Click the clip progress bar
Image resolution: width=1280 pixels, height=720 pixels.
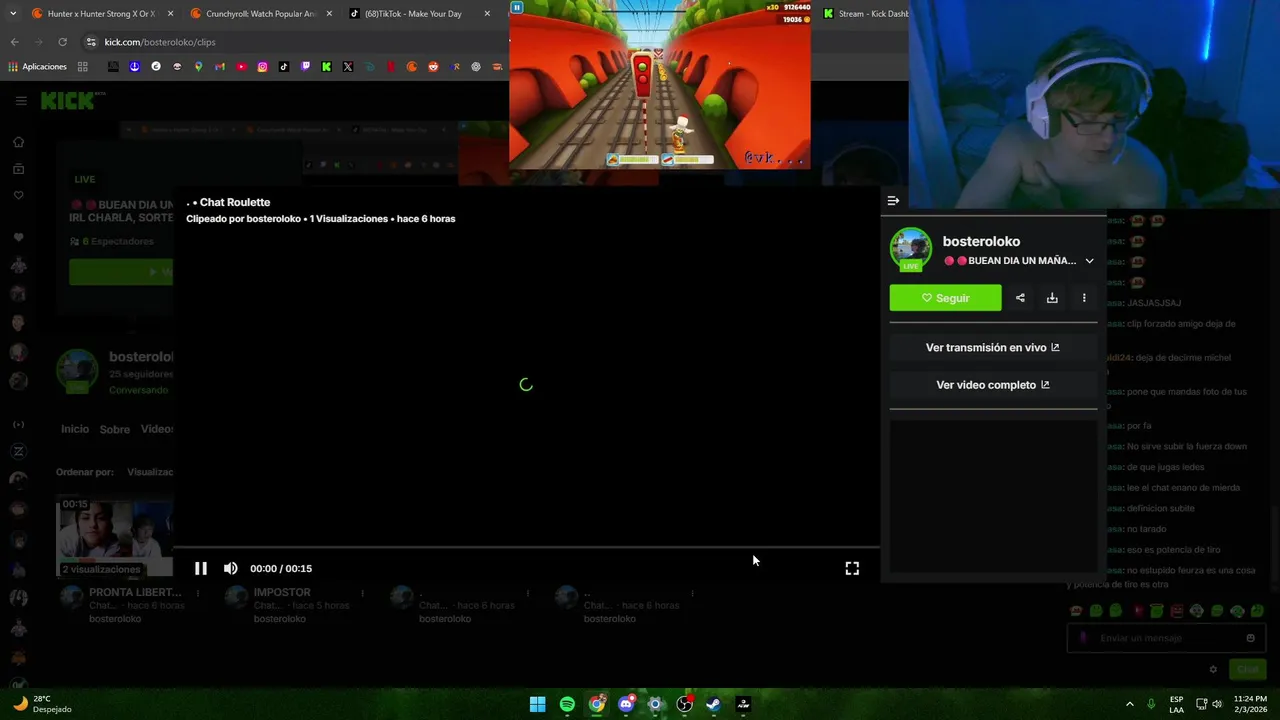(x=526, y=548)
